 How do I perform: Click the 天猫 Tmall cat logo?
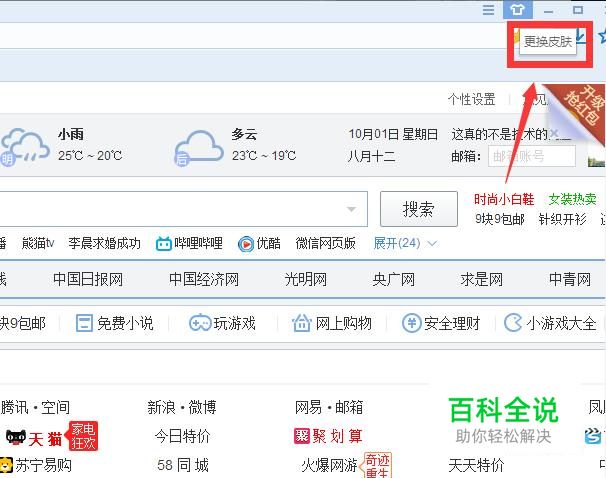click(16, 438)
